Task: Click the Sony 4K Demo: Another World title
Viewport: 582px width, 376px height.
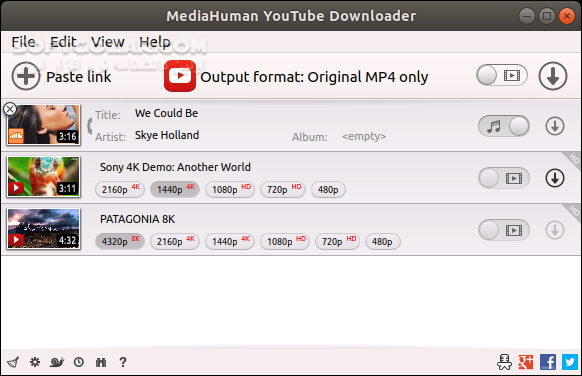Action: pos(175,167)
